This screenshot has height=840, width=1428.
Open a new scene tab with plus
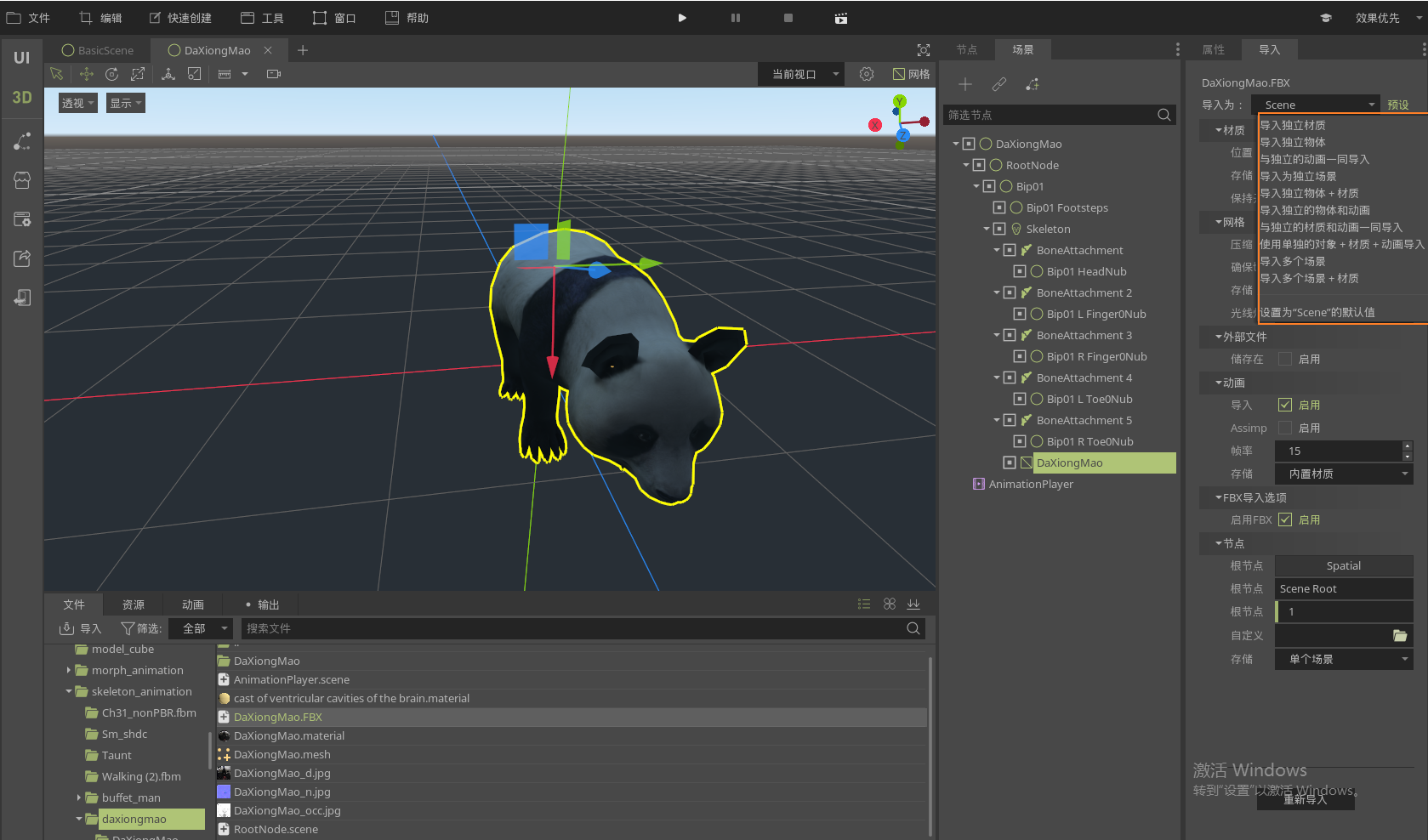click(303, 50)
